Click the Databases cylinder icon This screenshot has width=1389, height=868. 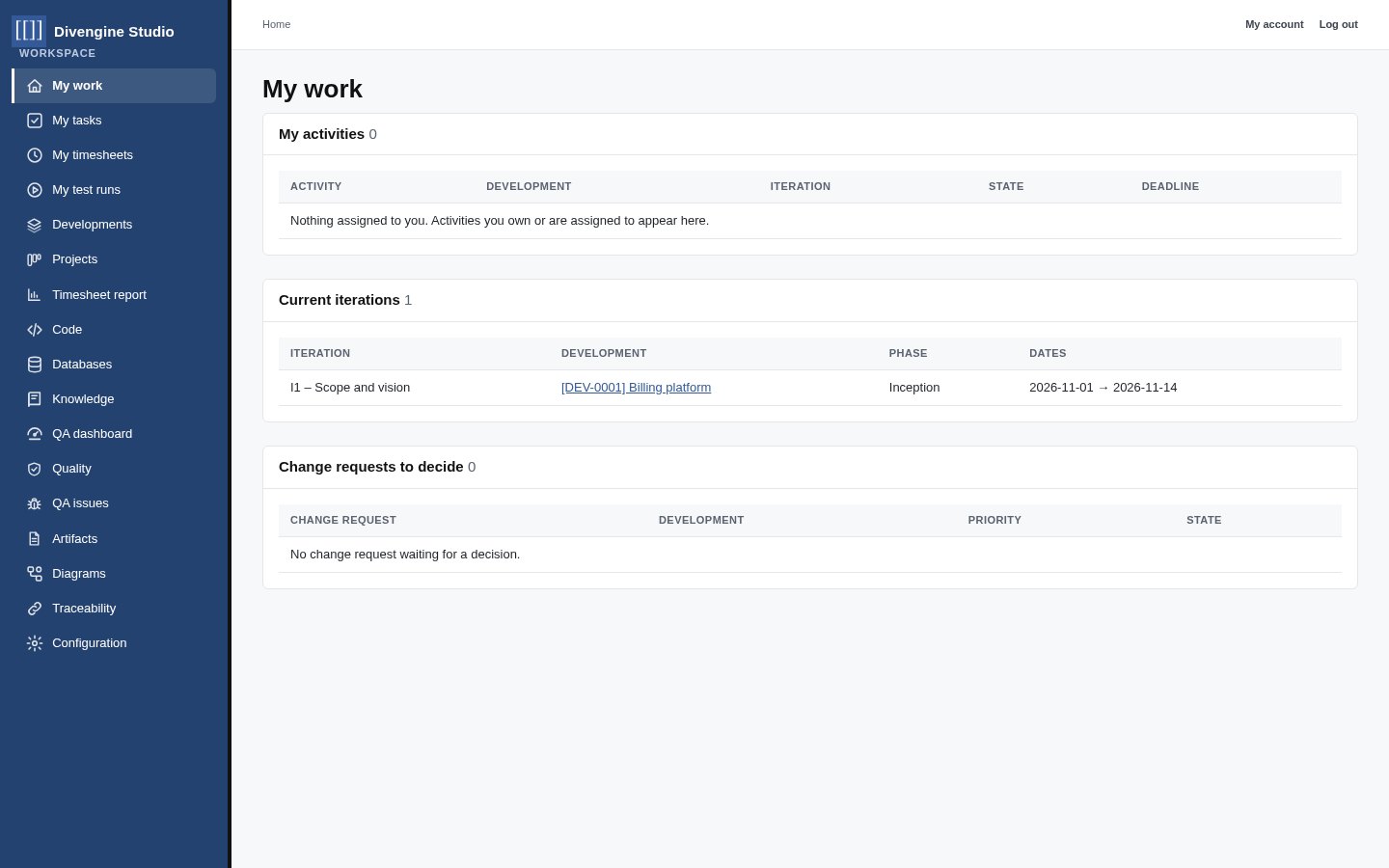click(35, 365)
